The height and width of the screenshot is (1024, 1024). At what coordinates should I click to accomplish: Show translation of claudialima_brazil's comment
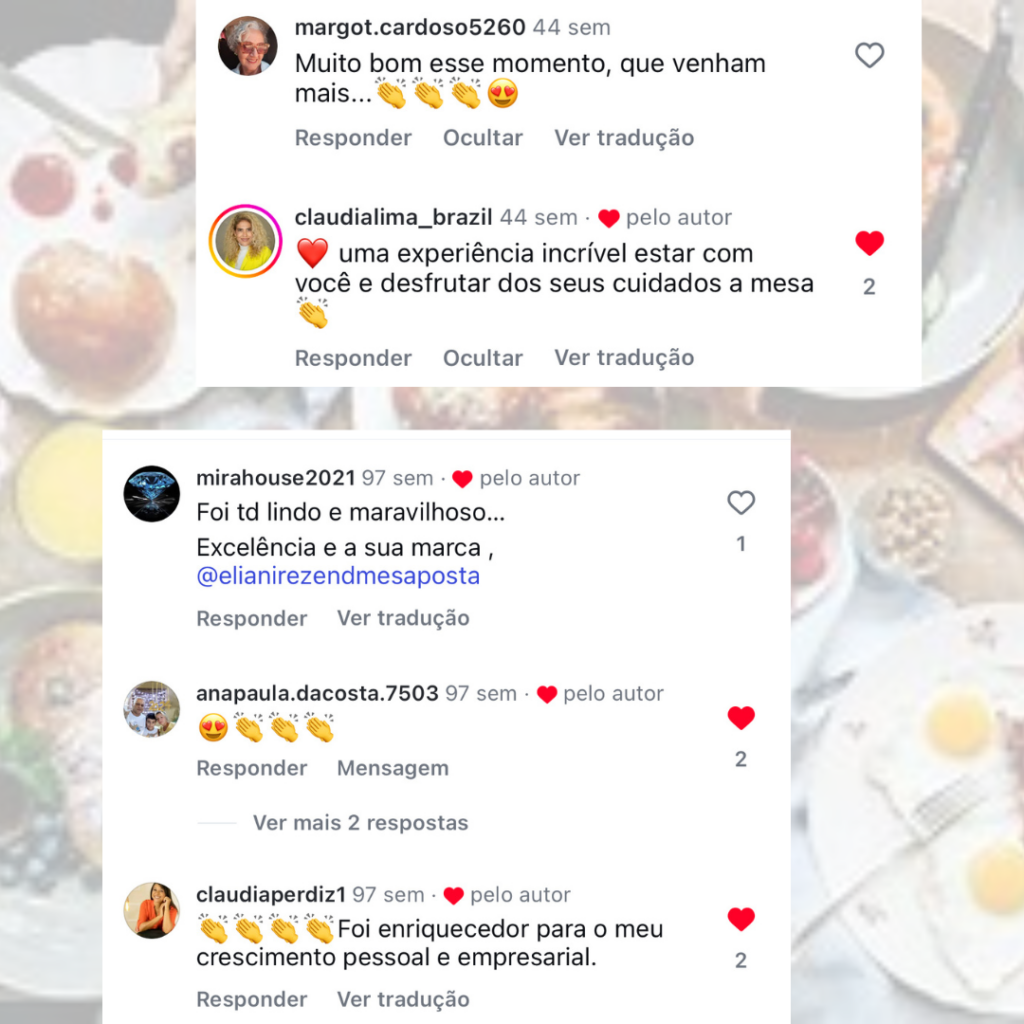(624, 358)
